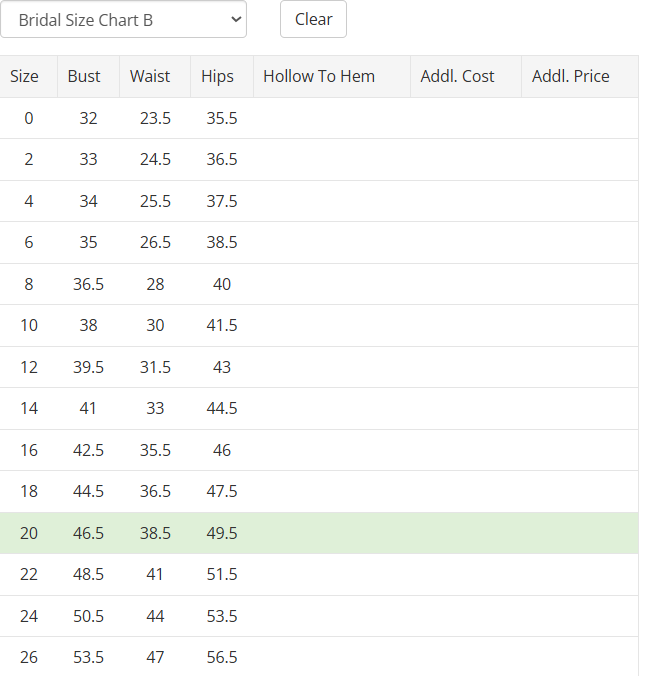Viewport: 651px width, 676px height.
Task: Select the highlighted size 20 row
Action: (x=319, y=533)
